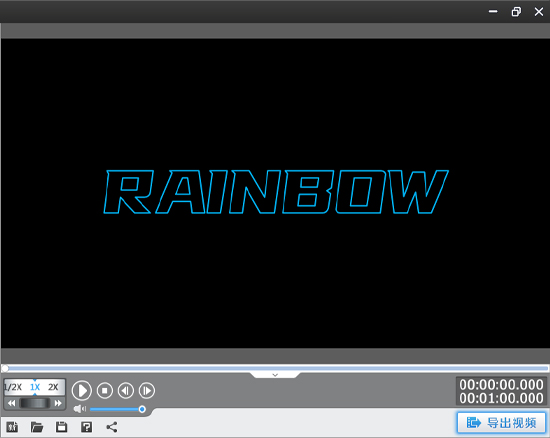This screenshot has height=438, width=550.
Task: Click the rewind double-arrow button
Action: click(x=12, y=403)
